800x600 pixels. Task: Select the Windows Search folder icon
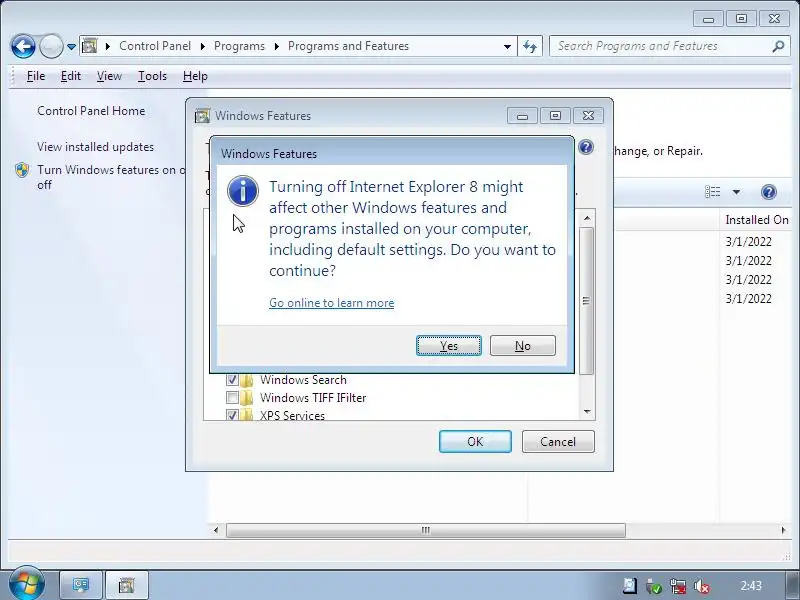click(246, 380)
